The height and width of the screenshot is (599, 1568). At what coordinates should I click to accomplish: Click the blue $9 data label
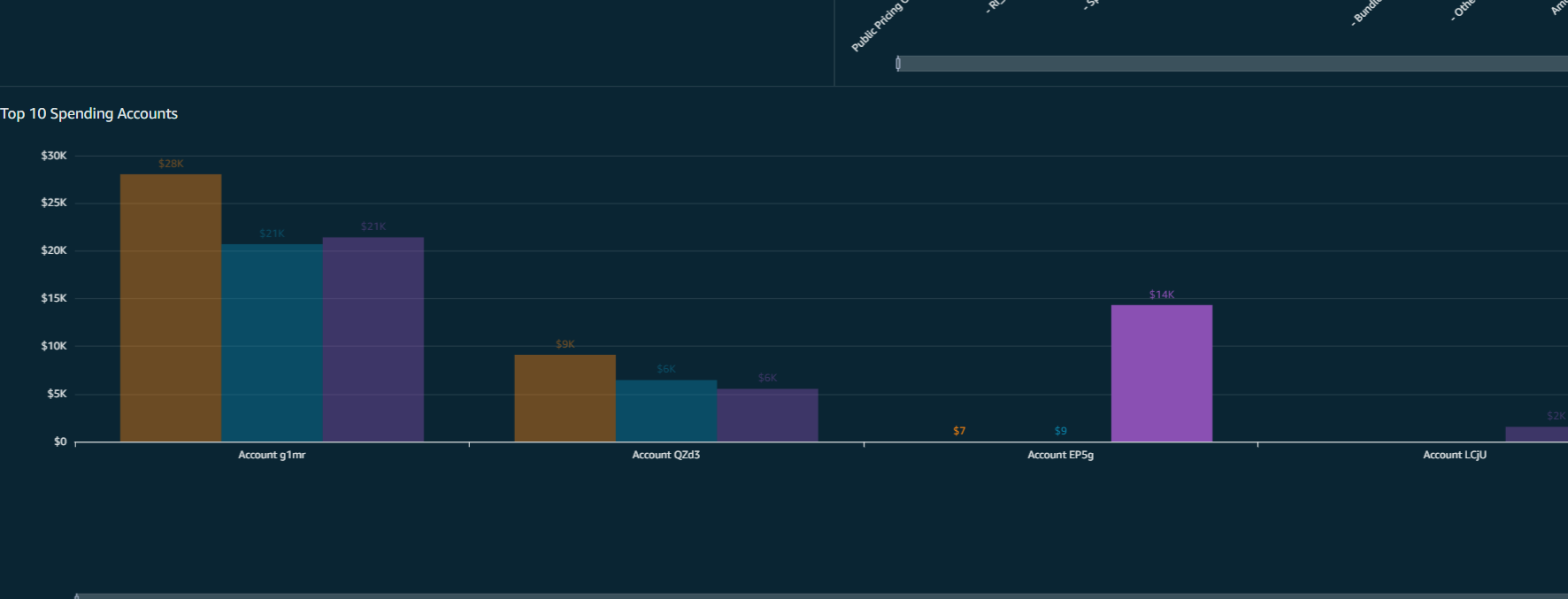click(x=1060, y=431)
